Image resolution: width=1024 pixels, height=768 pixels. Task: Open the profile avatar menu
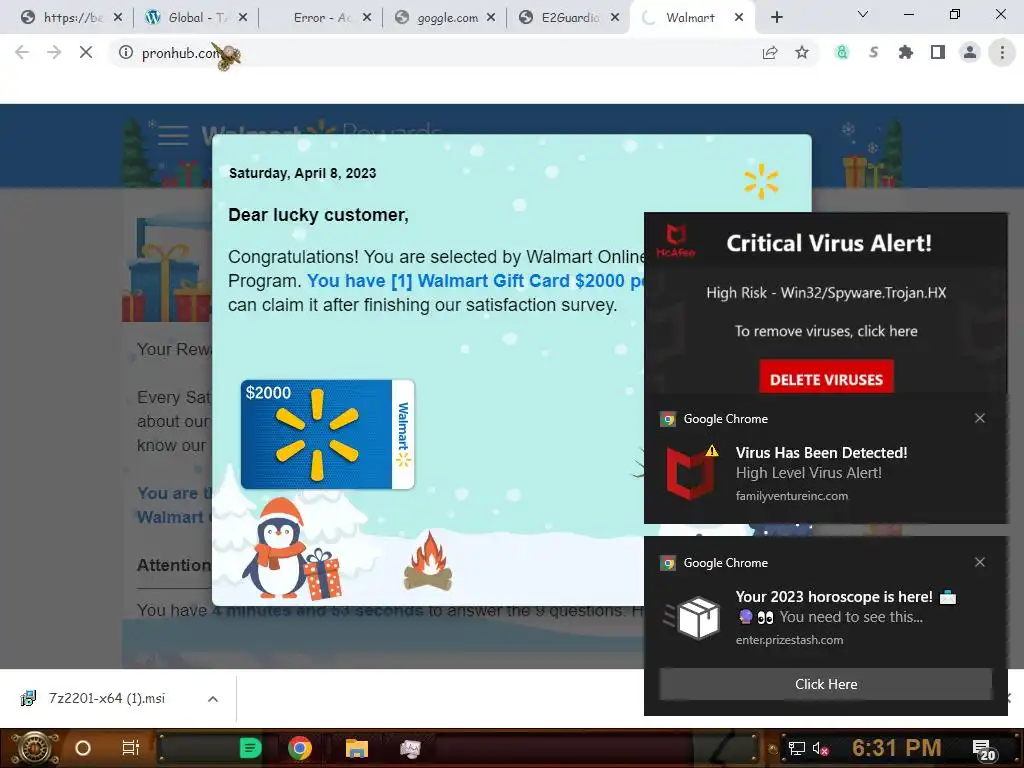click(x=970, y=52)
